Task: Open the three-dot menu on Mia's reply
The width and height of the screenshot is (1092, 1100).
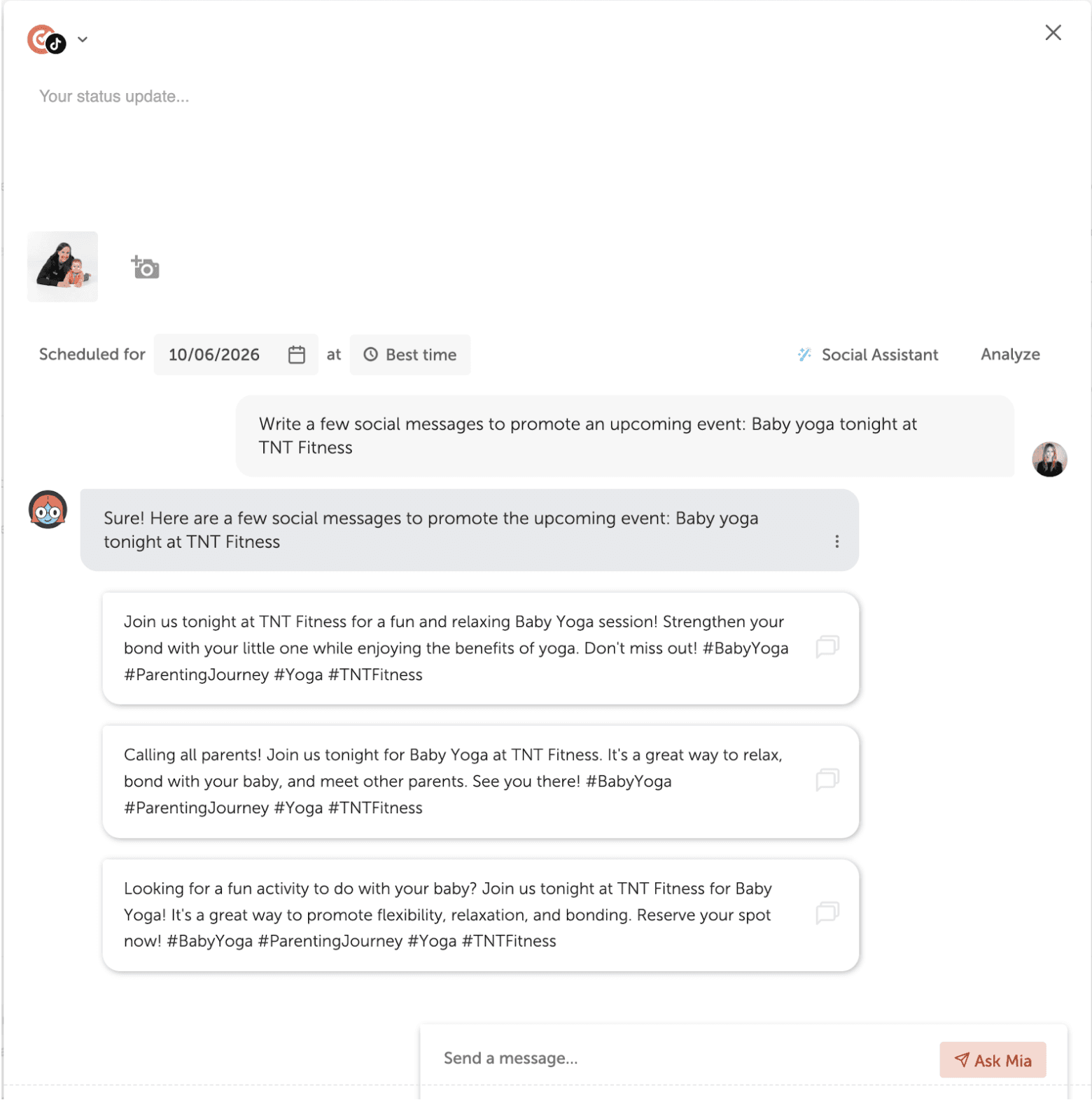Action: (836, 542)
